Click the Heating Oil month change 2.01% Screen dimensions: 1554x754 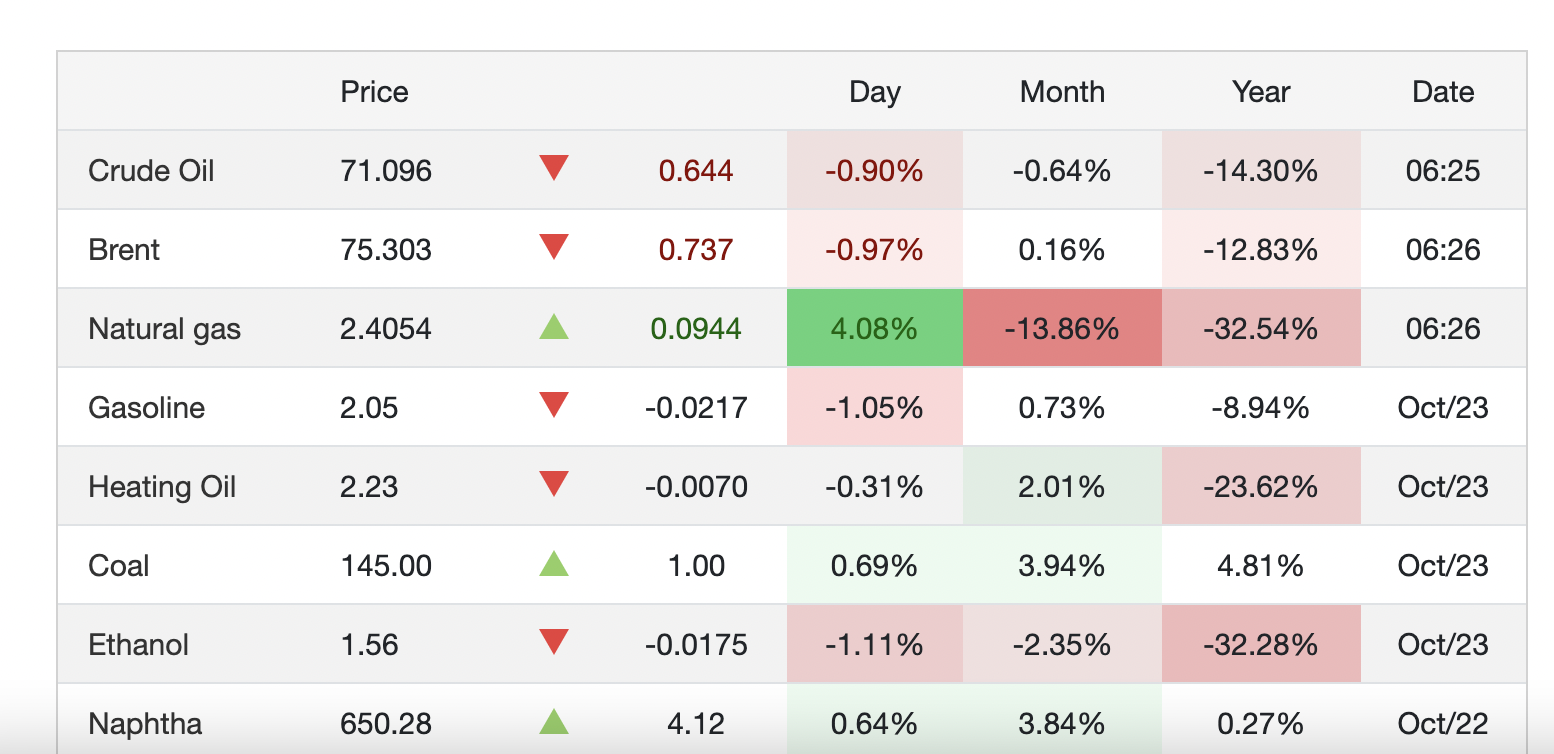[x=1062, y=487]
